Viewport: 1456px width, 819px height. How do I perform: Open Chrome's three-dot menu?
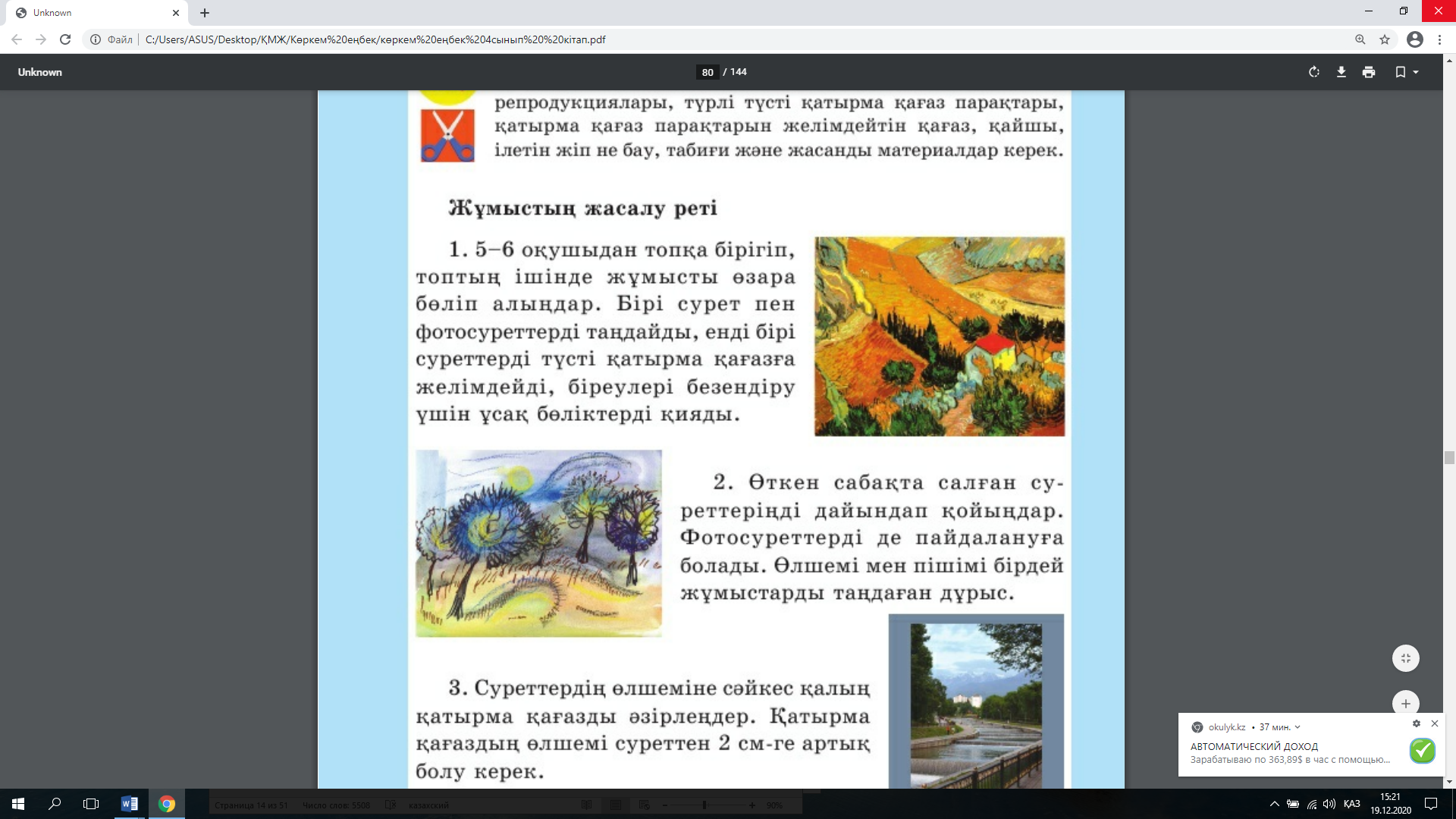pyautogui.click(x=1439, y=39)
